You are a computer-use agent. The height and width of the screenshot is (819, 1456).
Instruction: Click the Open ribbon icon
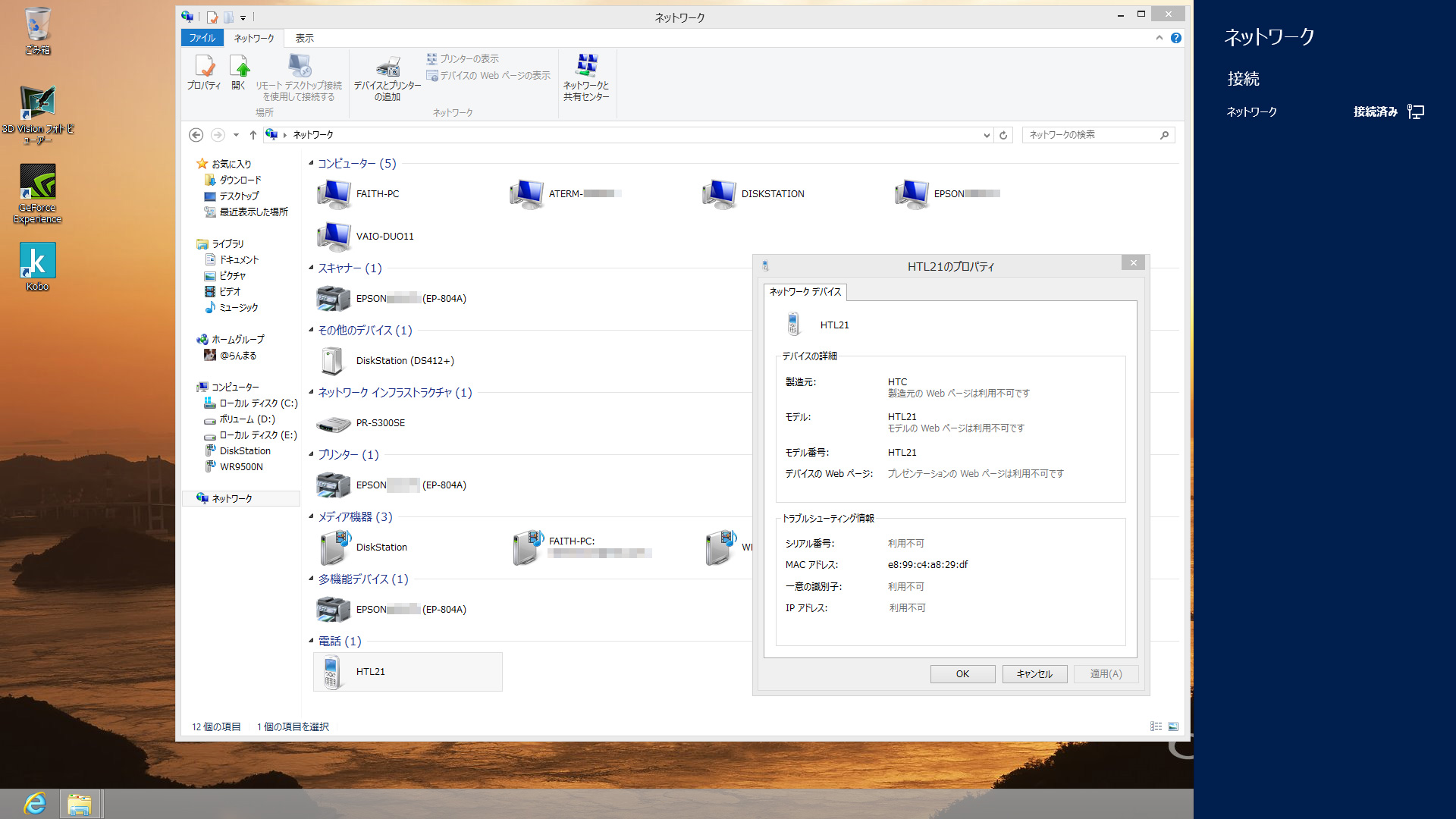238,73
